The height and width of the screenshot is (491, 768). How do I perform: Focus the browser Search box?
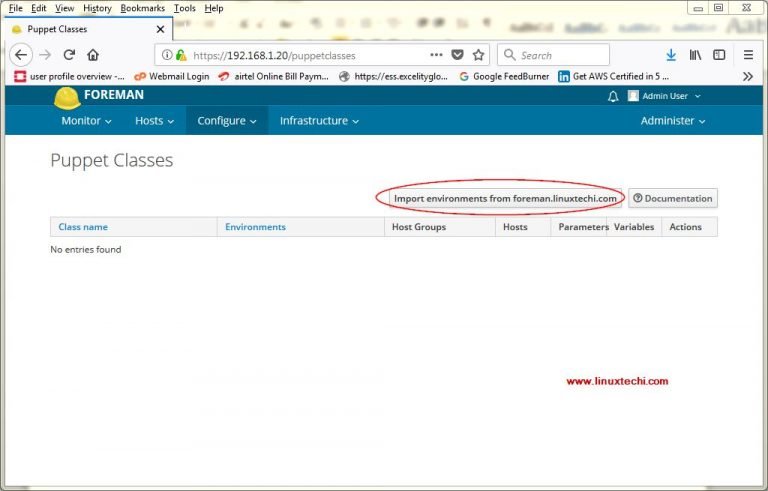point(553,55)
